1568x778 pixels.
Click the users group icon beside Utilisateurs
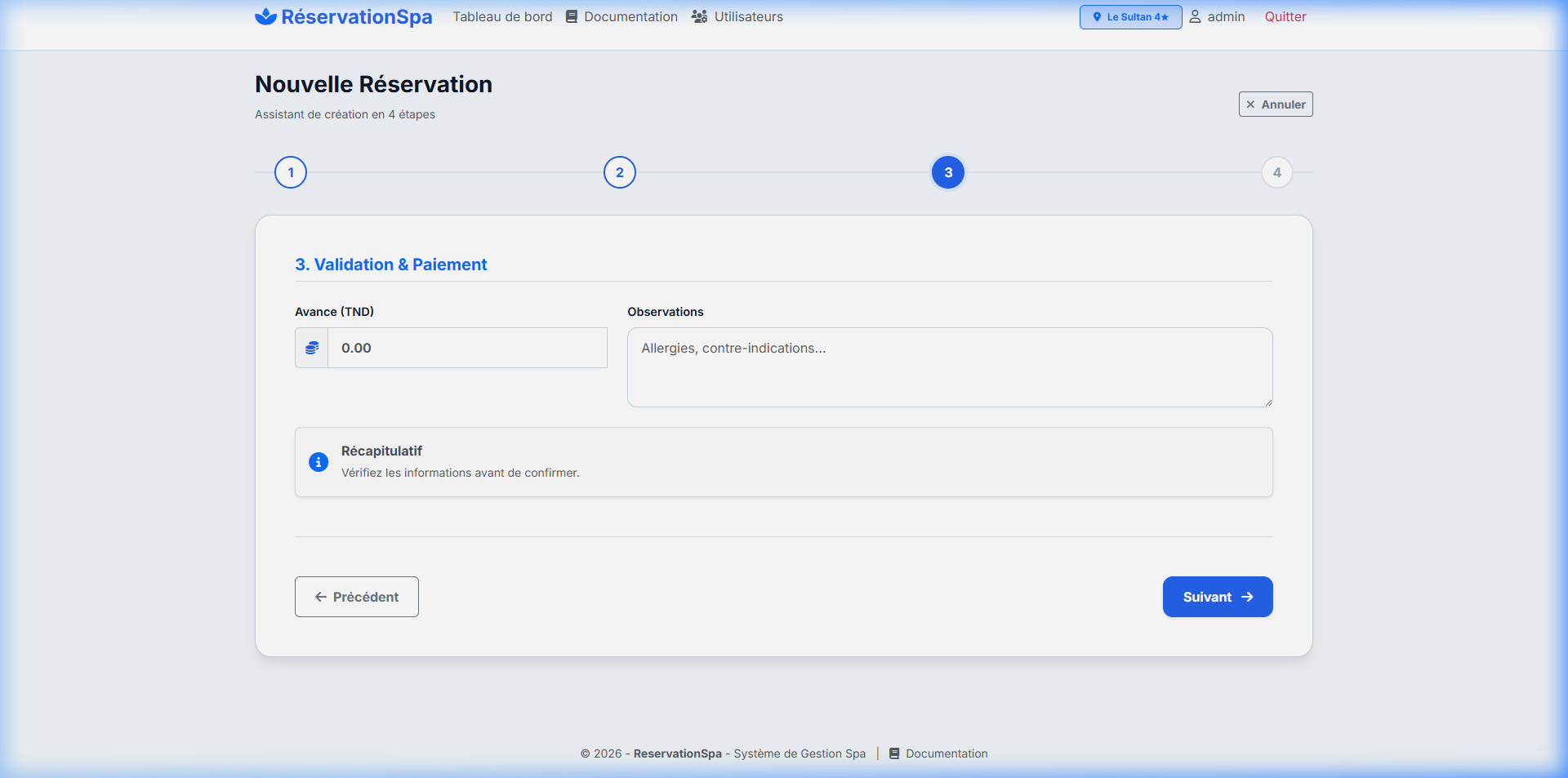click(699, 16)
